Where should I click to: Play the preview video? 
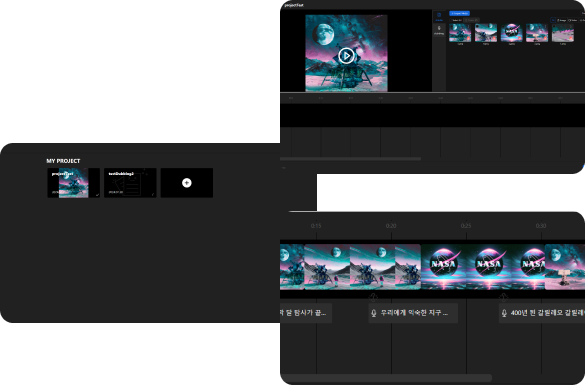pyautogui.click(x=346, y=56)
